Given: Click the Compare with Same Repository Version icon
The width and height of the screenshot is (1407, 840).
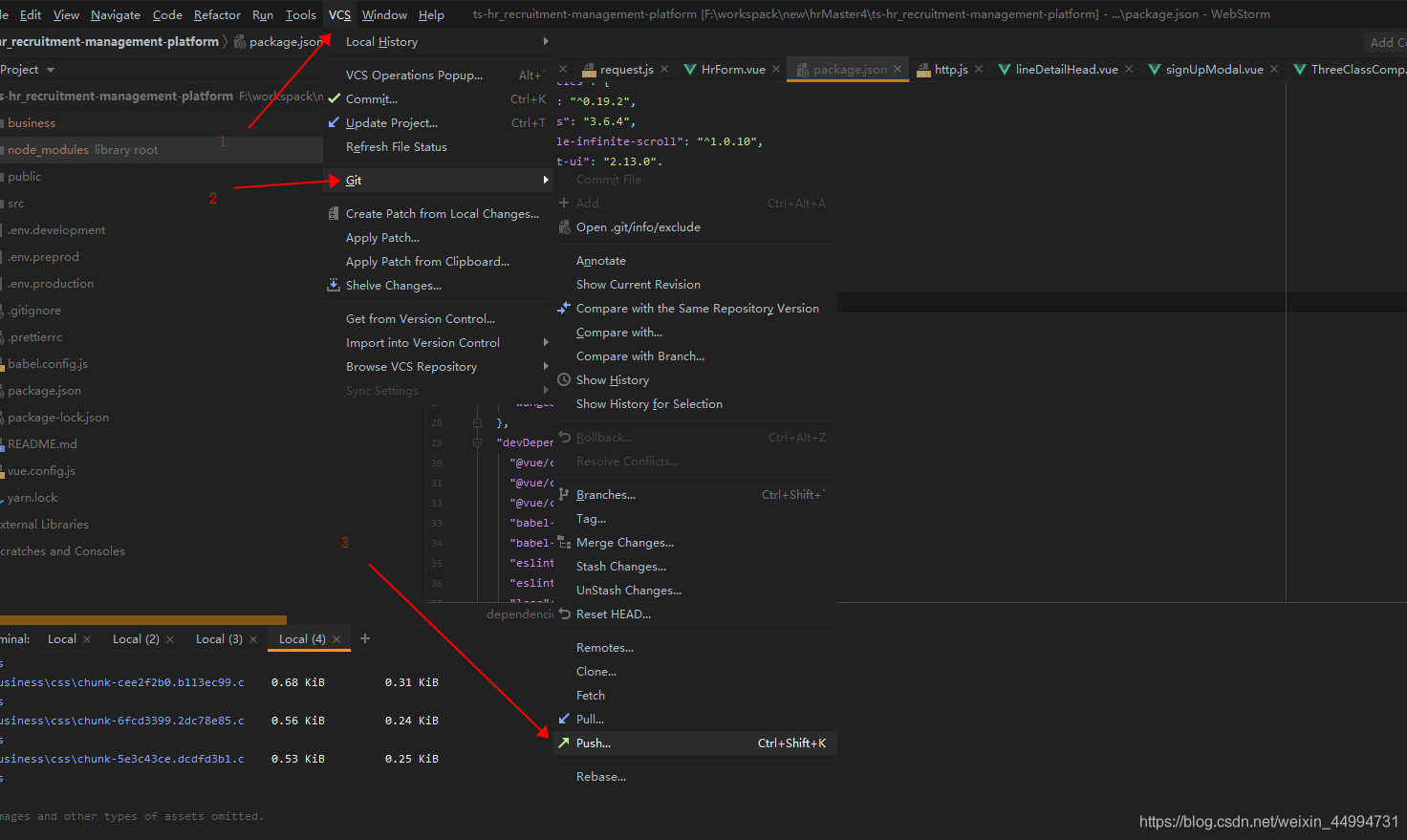Looking at the screenshot, I should pyautogui.click(x=564, y=308).
